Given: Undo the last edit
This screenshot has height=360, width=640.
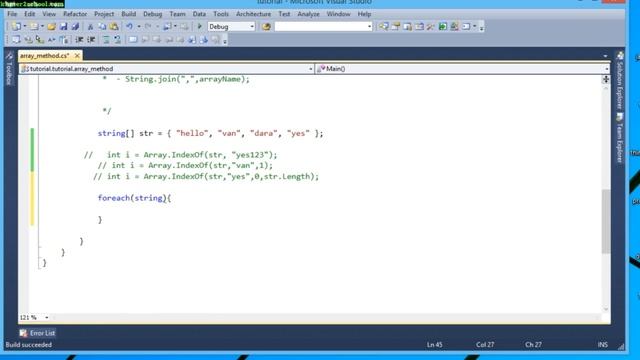Looking at the screenshot, I should (x=129, y=27).
